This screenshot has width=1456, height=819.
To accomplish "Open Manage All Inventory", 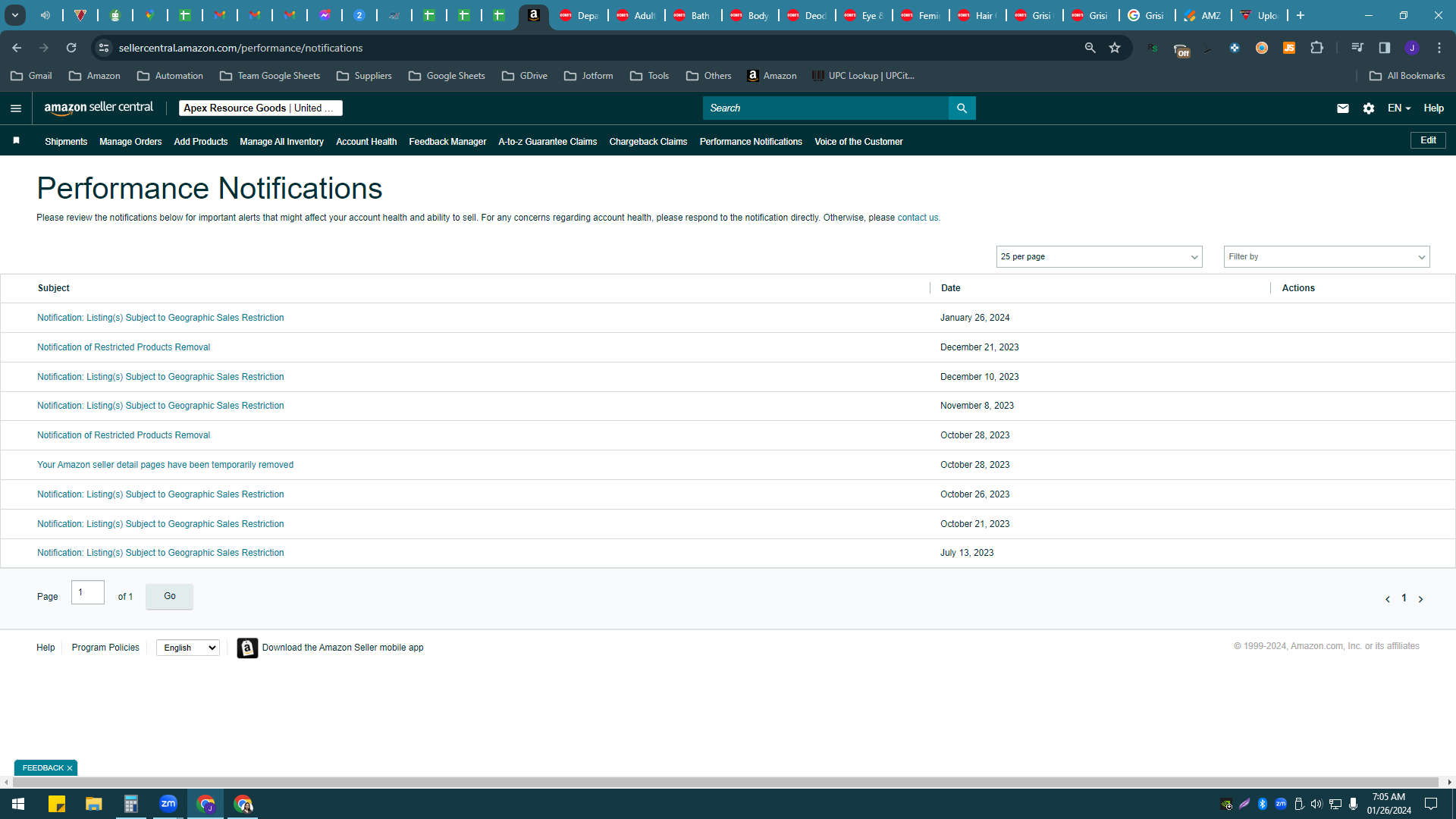I will 281,142.
